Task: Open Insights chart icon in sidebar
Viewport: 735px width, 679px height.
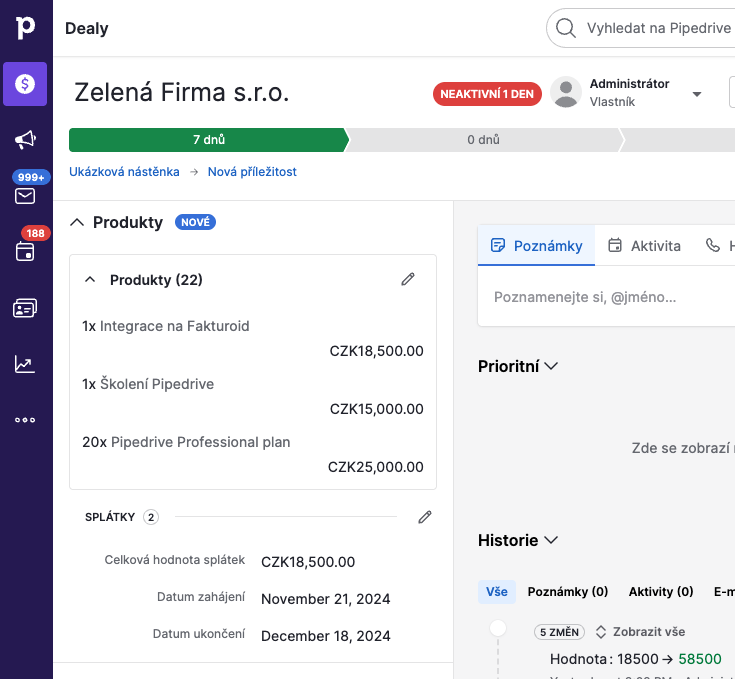Action: [26, 364]
